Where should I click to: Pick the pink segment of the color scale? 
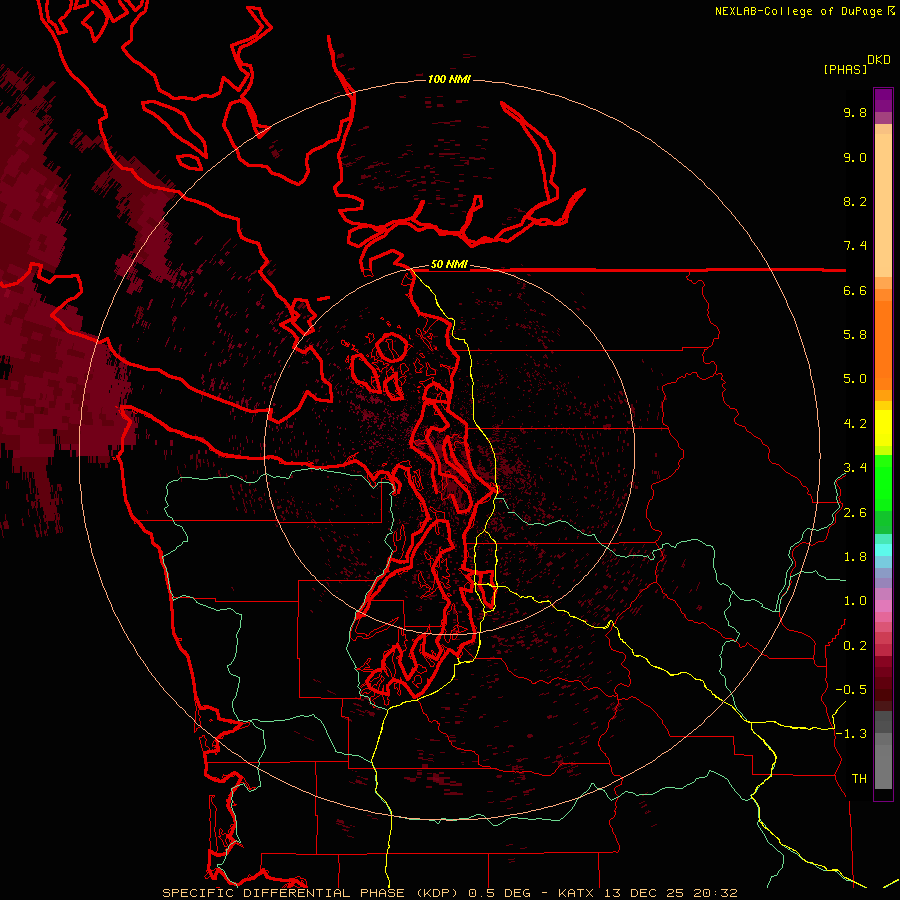point(883,606)
